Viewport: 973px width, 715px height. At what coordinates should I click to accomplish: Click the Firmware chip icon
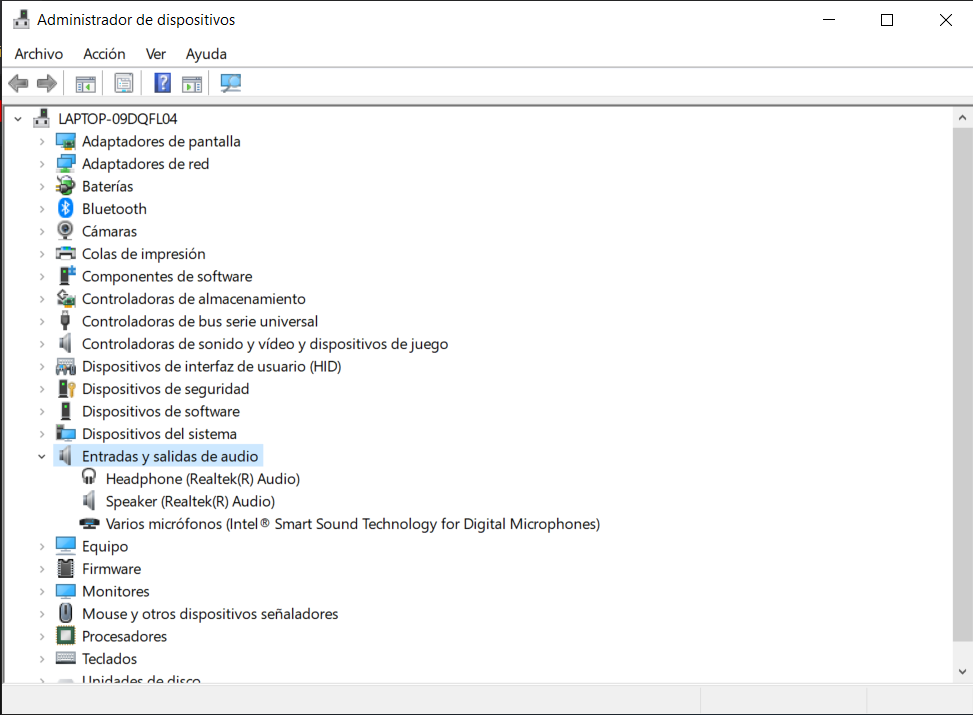(65, 569)
